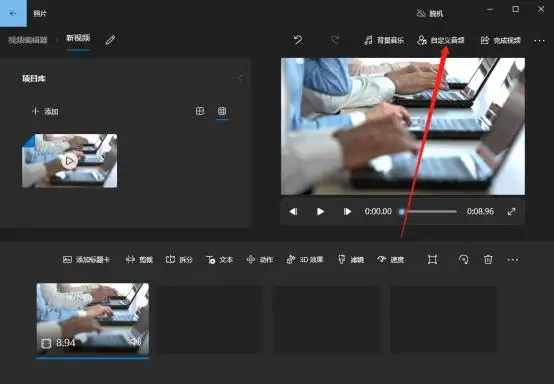Open the 3D 效果 effects tool

[305, 260]
